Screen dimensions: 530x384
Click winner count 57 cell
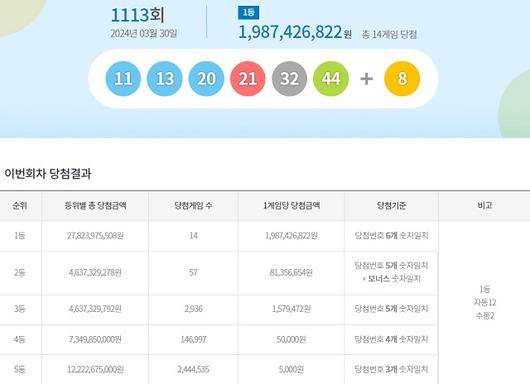pyautogui.click(x=193, y=272)
